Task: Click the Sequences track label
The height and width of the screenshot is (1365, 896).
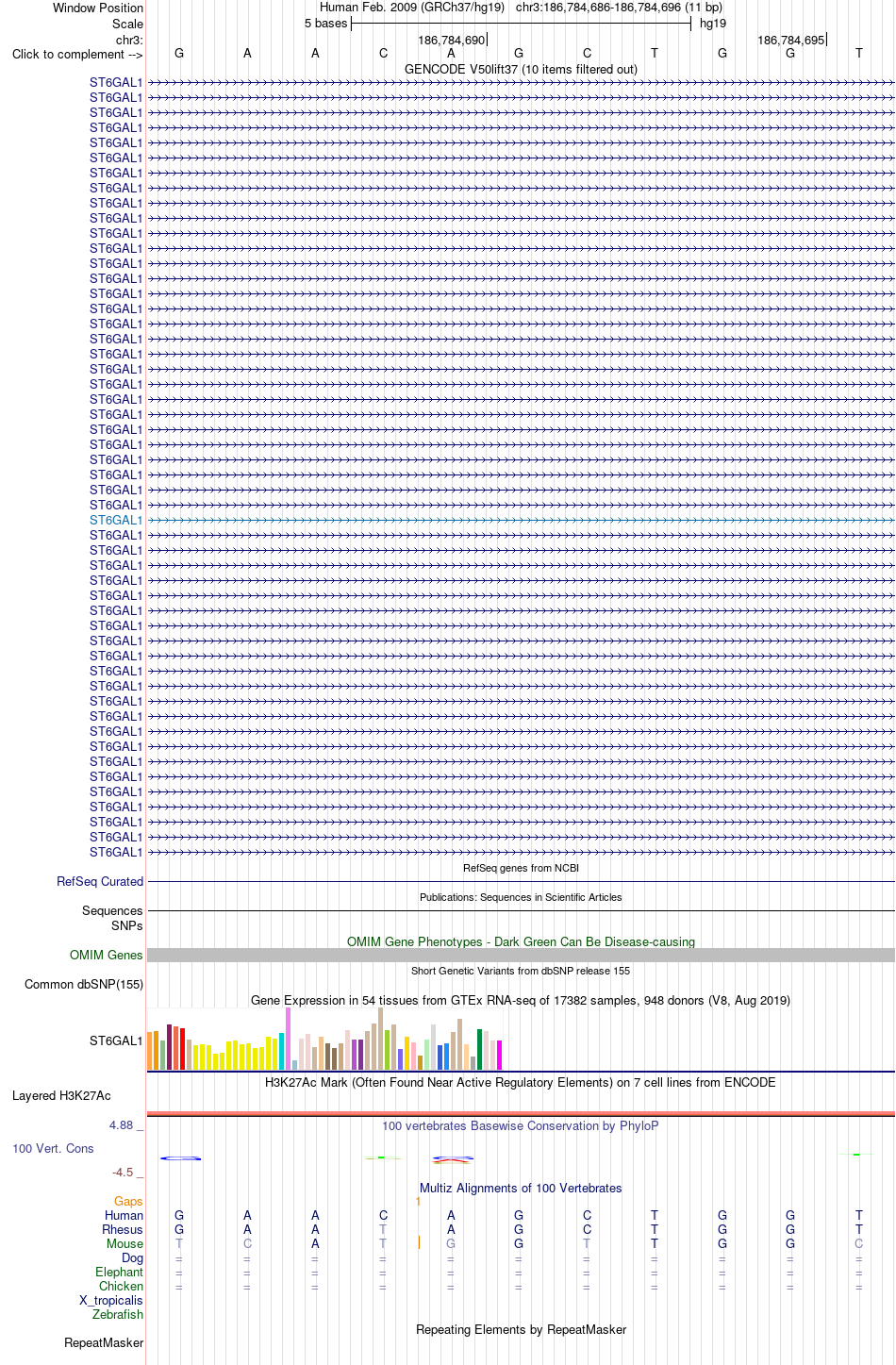Action: 112,910
